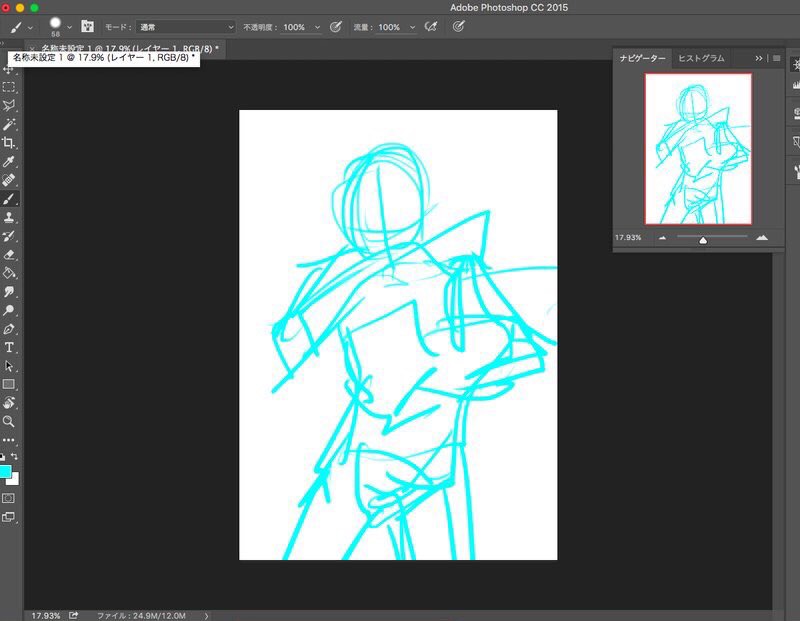Select the Paint Bucket tool

click(9, 273)
